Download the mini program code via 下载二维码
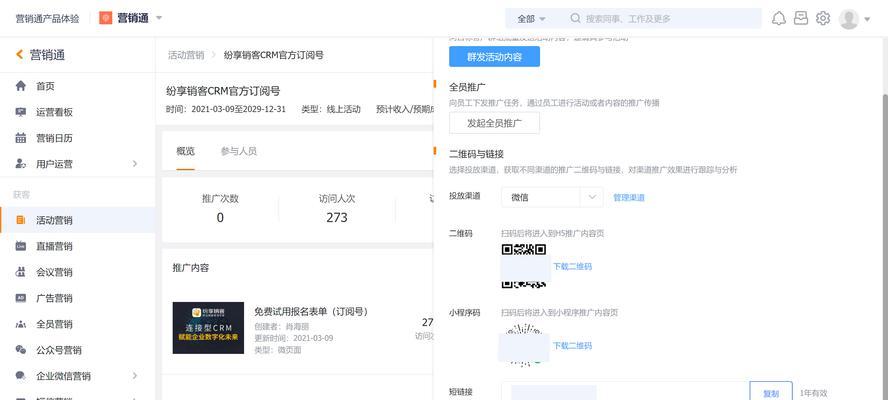The height and width of the screenshot is (400, 888). [x=572, y=346]
